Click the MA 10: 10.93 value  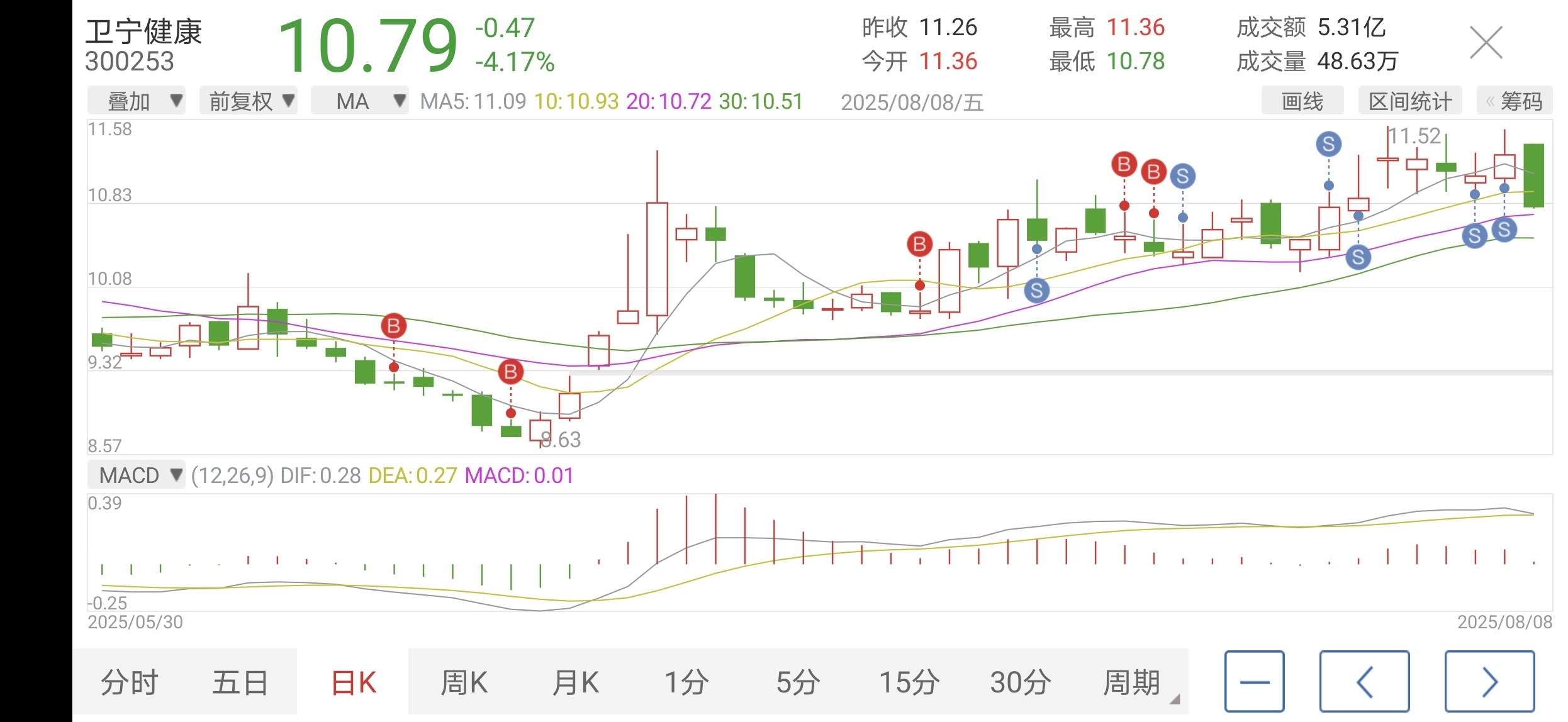576,101
